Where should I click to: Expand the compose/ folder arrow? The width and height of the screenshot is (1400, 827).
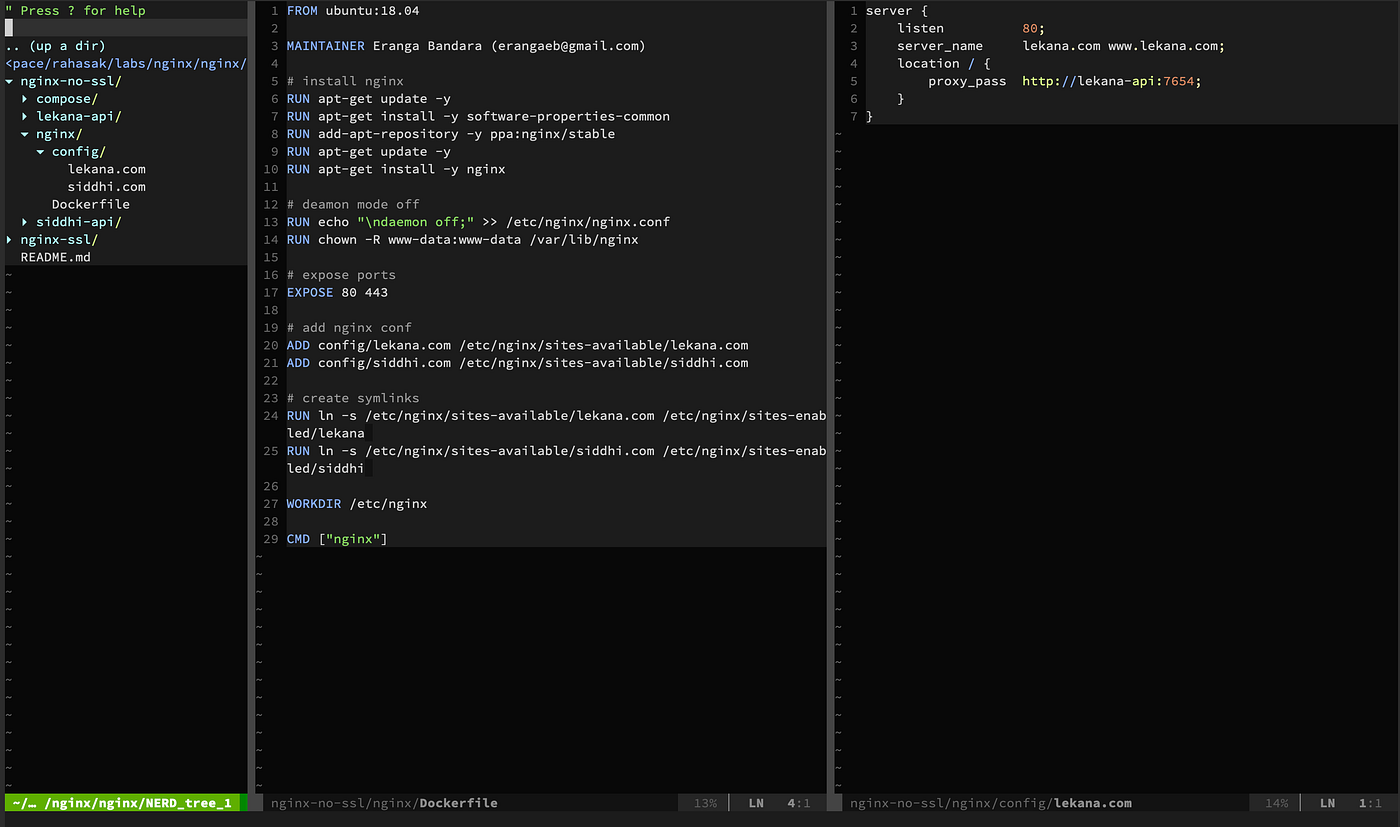tap(25, 99)
